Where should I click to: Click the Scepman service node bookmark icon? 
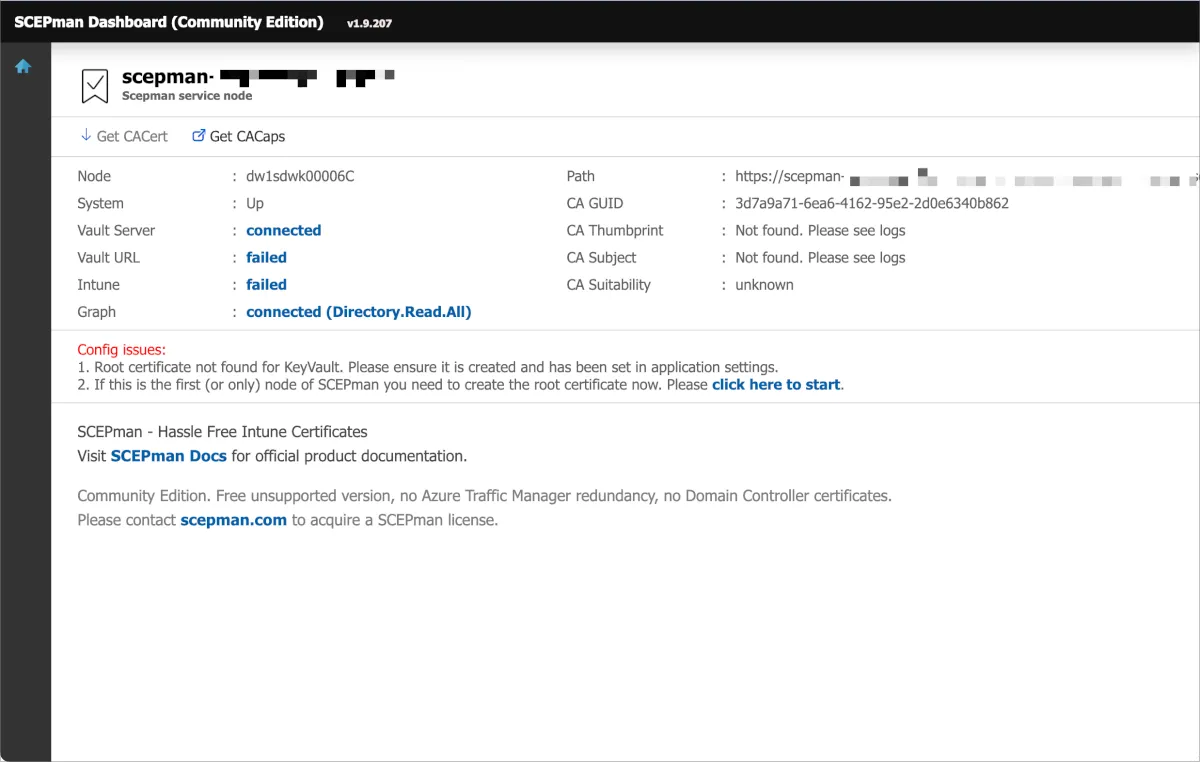tap(95, 86)
